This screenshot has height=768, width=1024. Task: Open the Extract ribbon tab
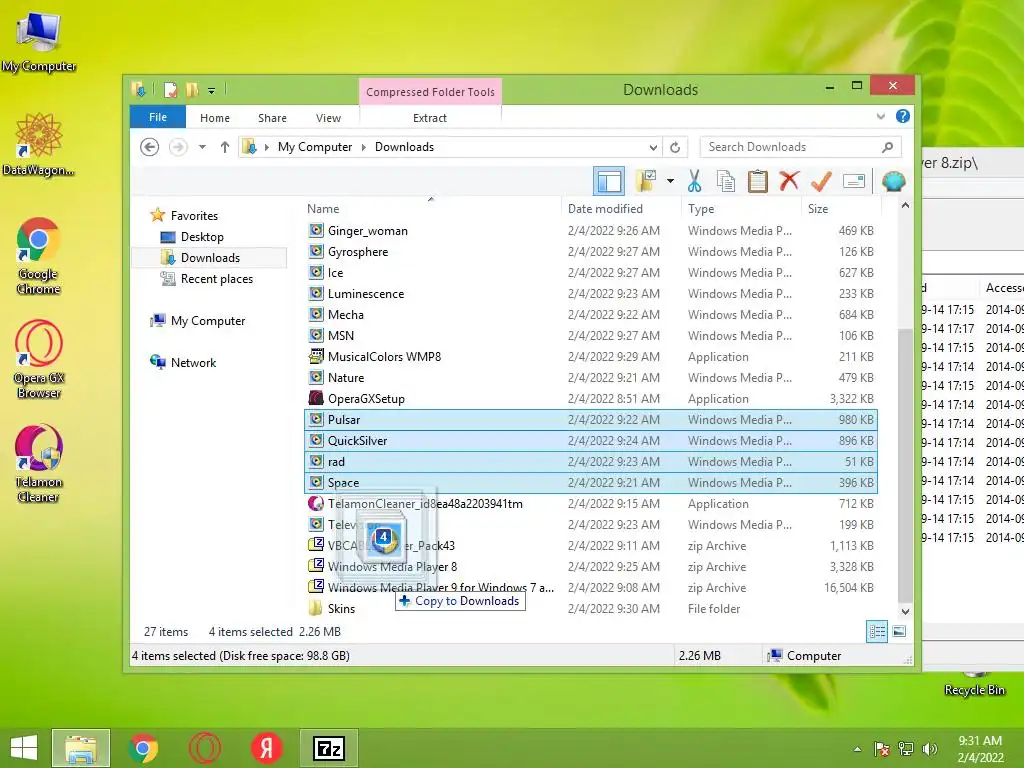(x=430, y=118)
